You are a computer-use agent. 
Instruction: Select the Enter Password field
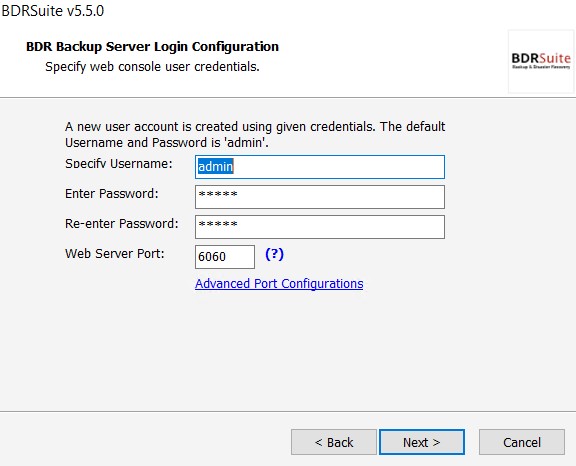[320, 197]
